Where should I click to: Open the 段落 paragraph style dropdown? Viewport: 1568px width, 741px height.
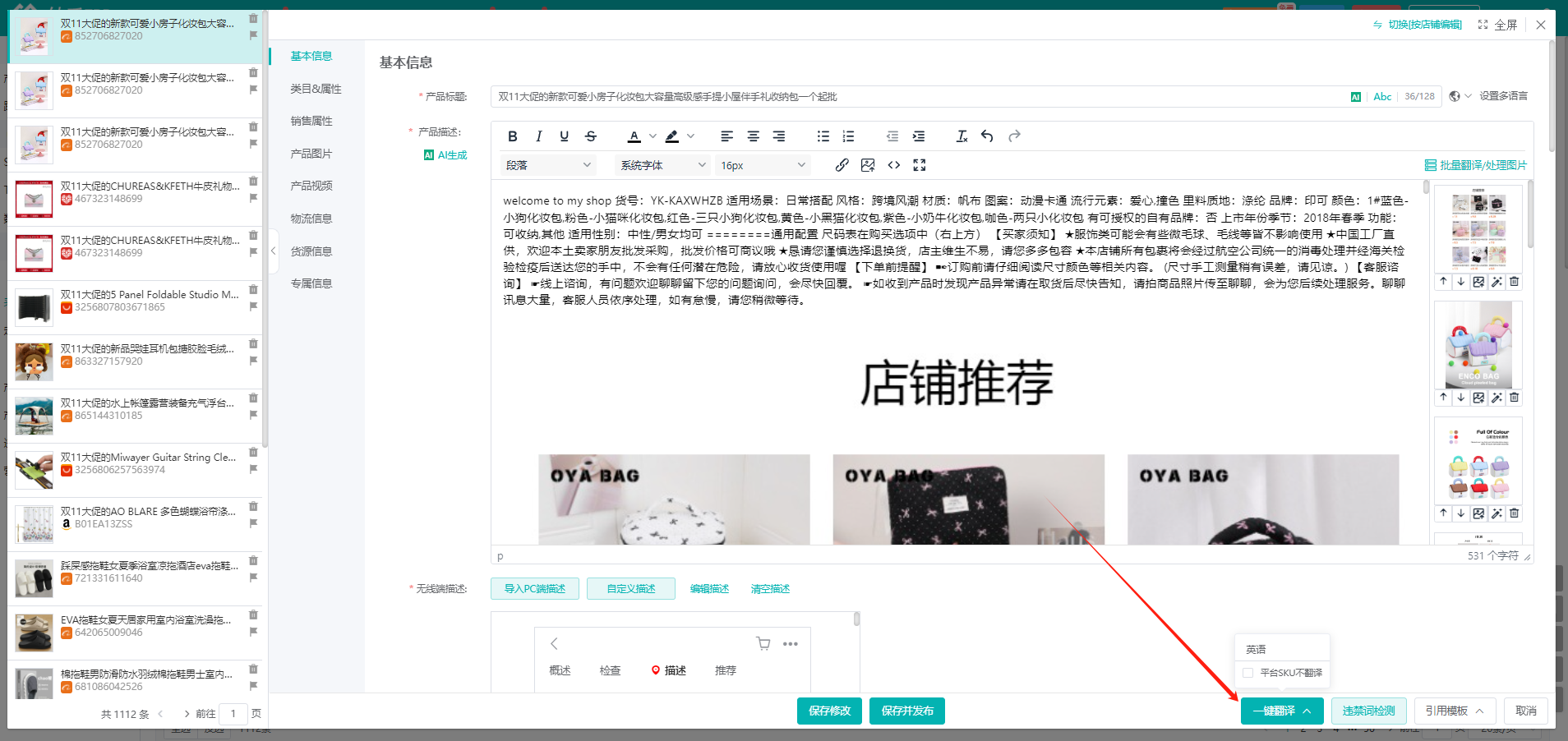click(x=548, y=165)
